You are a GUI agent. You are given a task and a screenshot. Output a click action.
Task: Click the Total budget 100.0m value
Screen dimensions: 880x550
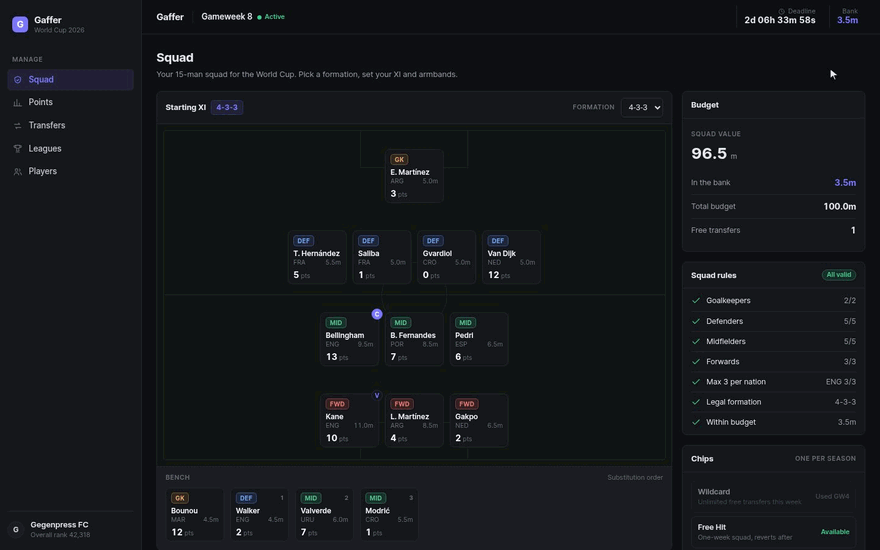coord(840,207)
